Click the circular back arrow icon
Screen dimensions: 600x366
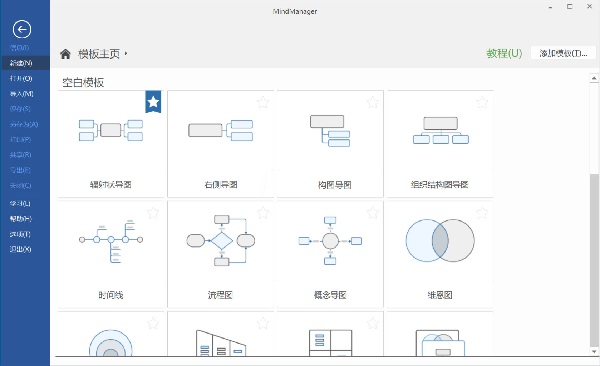pyautogui.click(x=22, y=29)
